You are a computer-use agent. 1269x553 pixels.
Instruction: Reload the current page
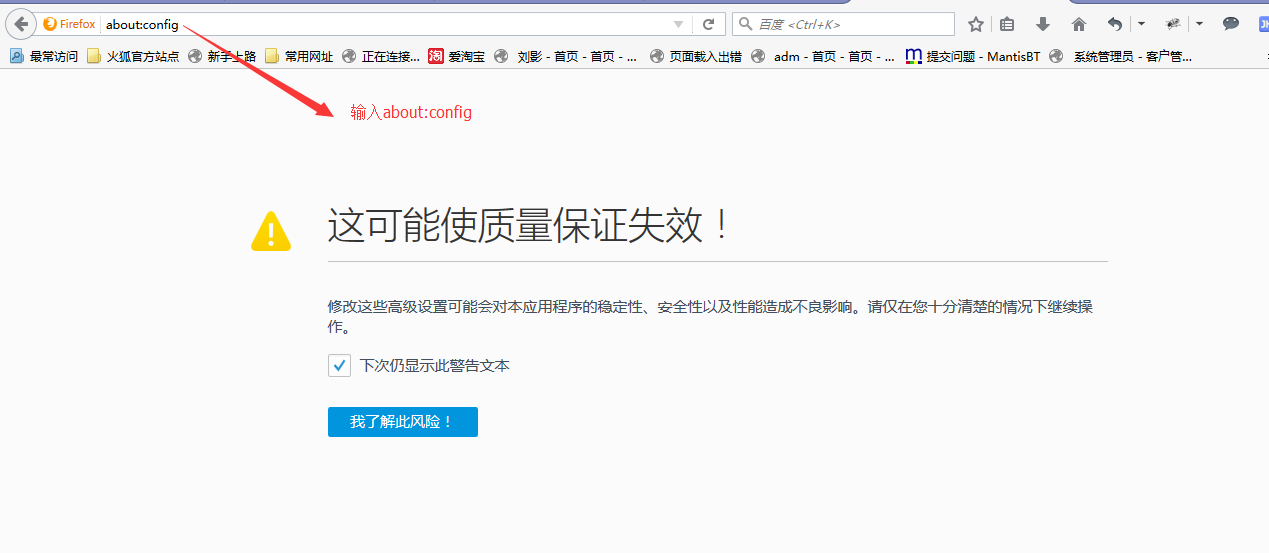(x=709, y=24)
